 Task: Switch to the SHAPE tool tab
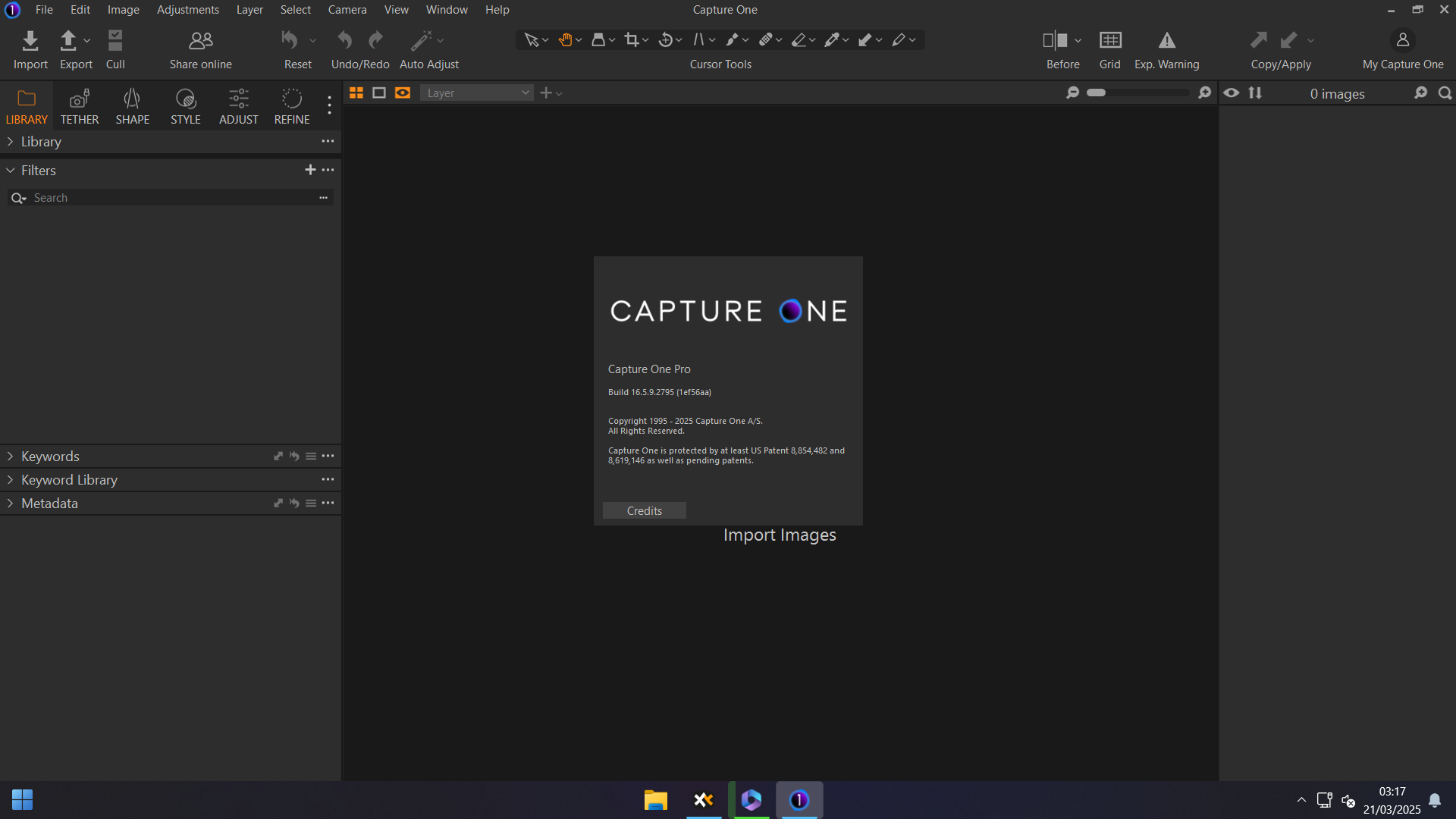pyautogui.click(x=133, y=107)
